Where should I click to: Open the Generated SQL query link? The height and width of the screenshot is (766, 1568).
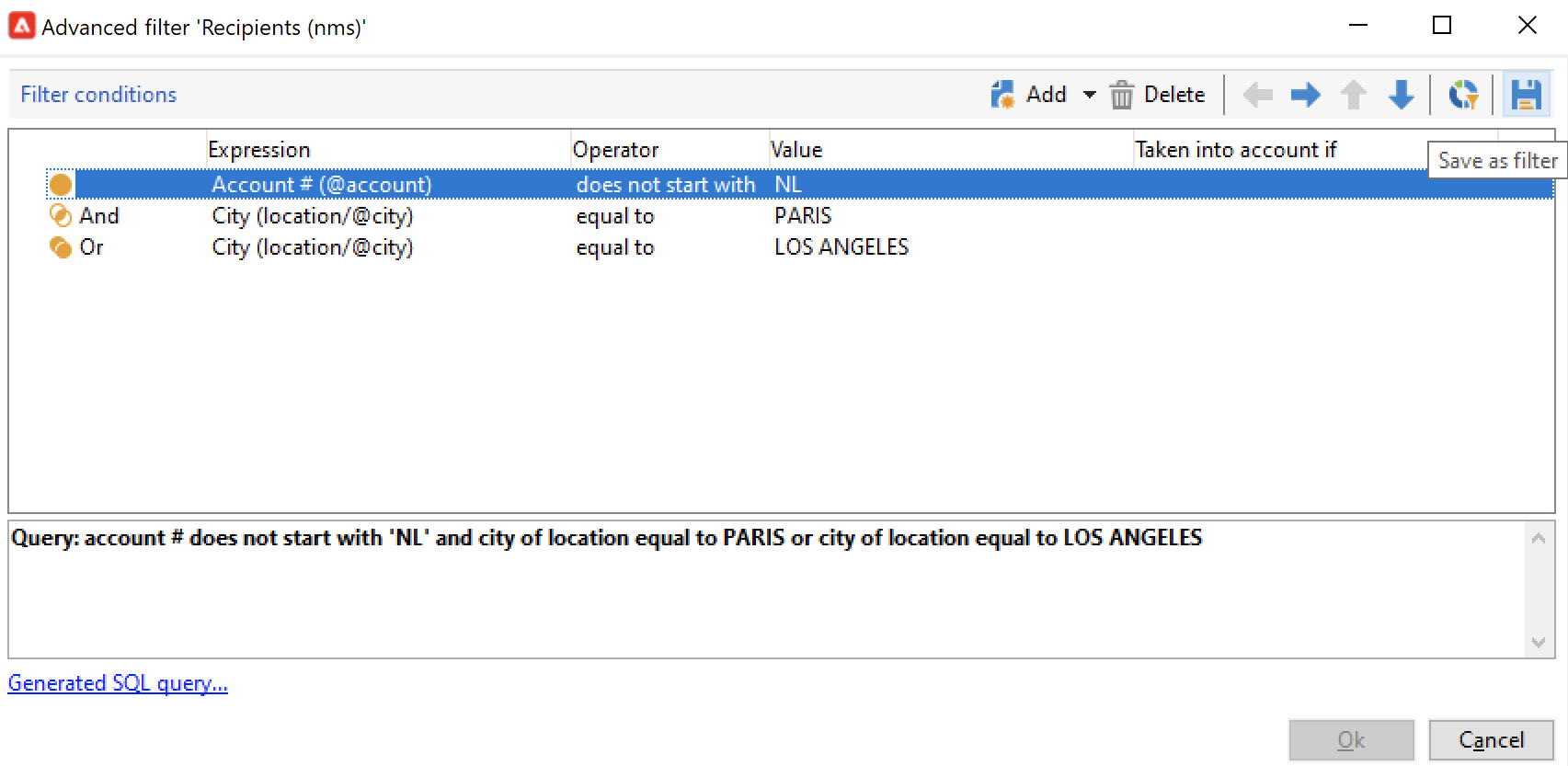pos(118,683)
